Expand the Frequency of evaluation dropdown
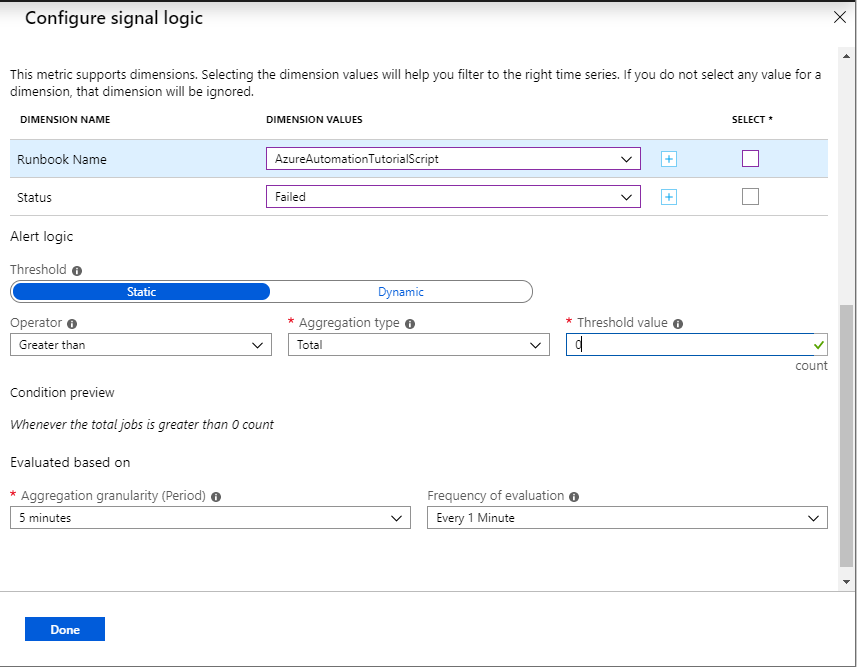Viewport: 857px width, 667px height. (x=627, y=518)
